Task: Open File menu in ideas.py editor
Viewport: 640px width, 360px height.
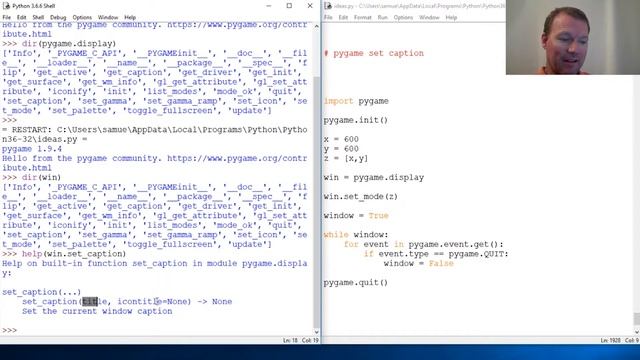Action: pos(328,18)
